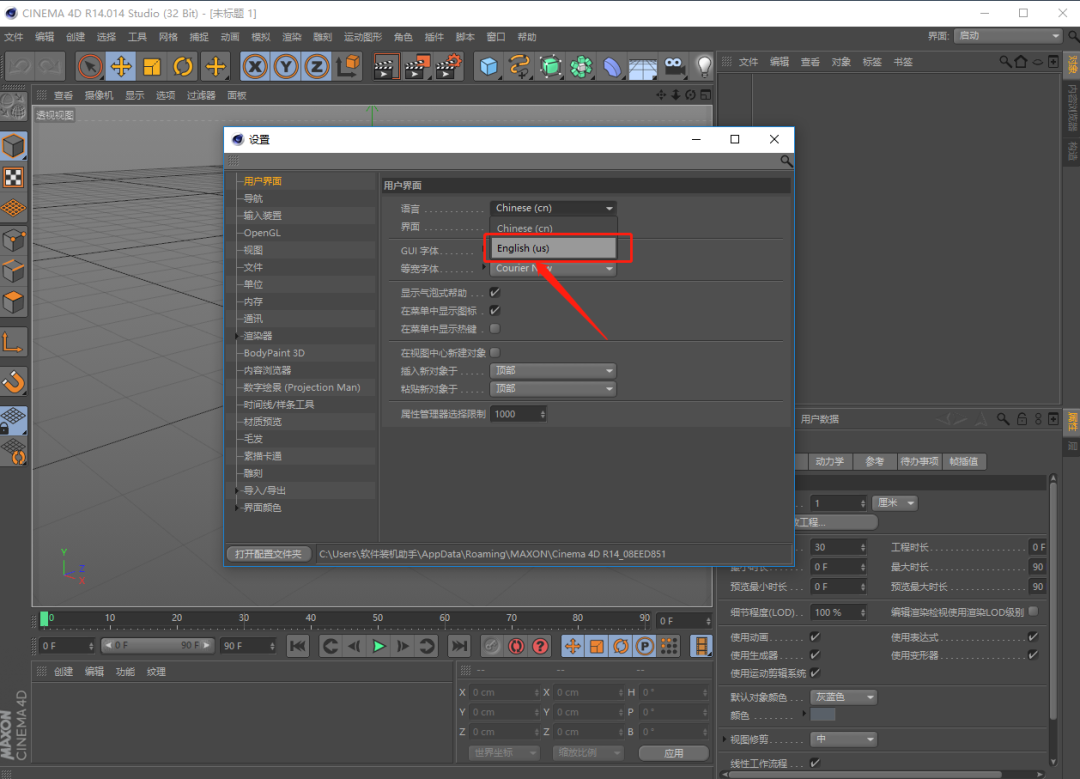The width and height of the screenshot is (1080, 779).
Task: Toggle Z axis lock
Action: pyautogui.click(x=317, y=67)
